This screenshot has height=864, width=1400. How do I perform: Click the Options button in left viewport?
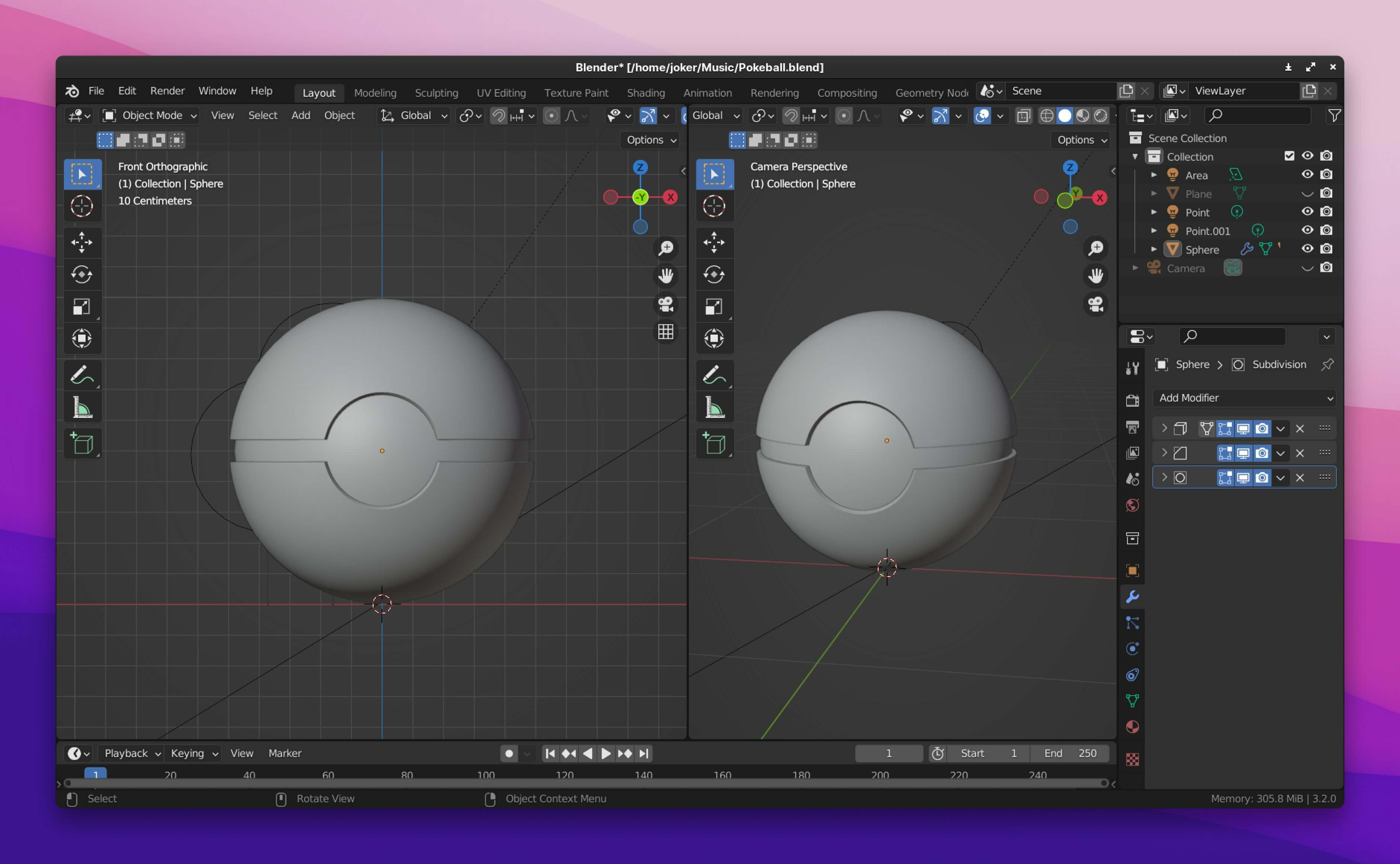651,140
